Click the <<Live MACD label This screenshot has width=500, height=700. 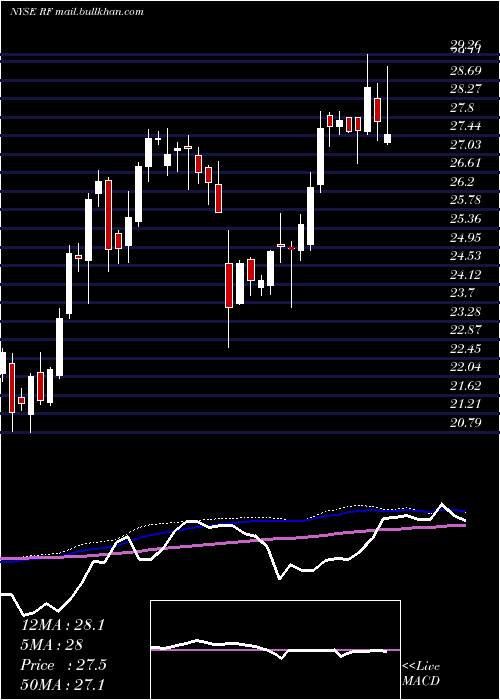(x=421, y=674)
